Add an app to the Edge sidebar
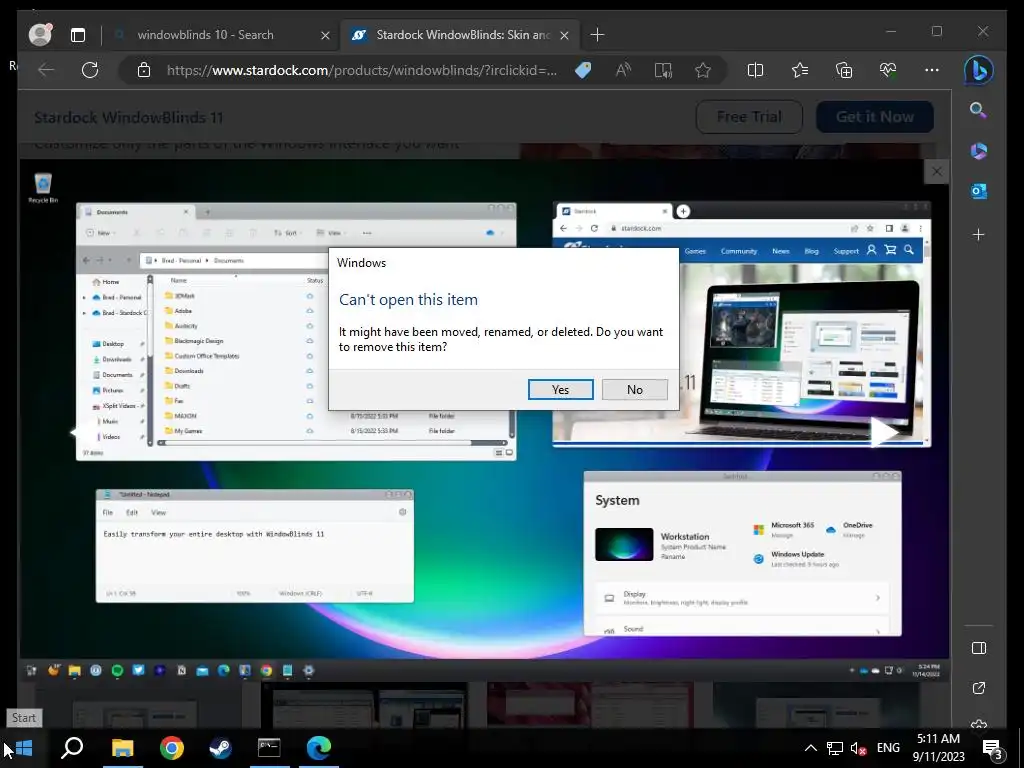Screen dimensions: 1024x768 [x=978, y=234]
